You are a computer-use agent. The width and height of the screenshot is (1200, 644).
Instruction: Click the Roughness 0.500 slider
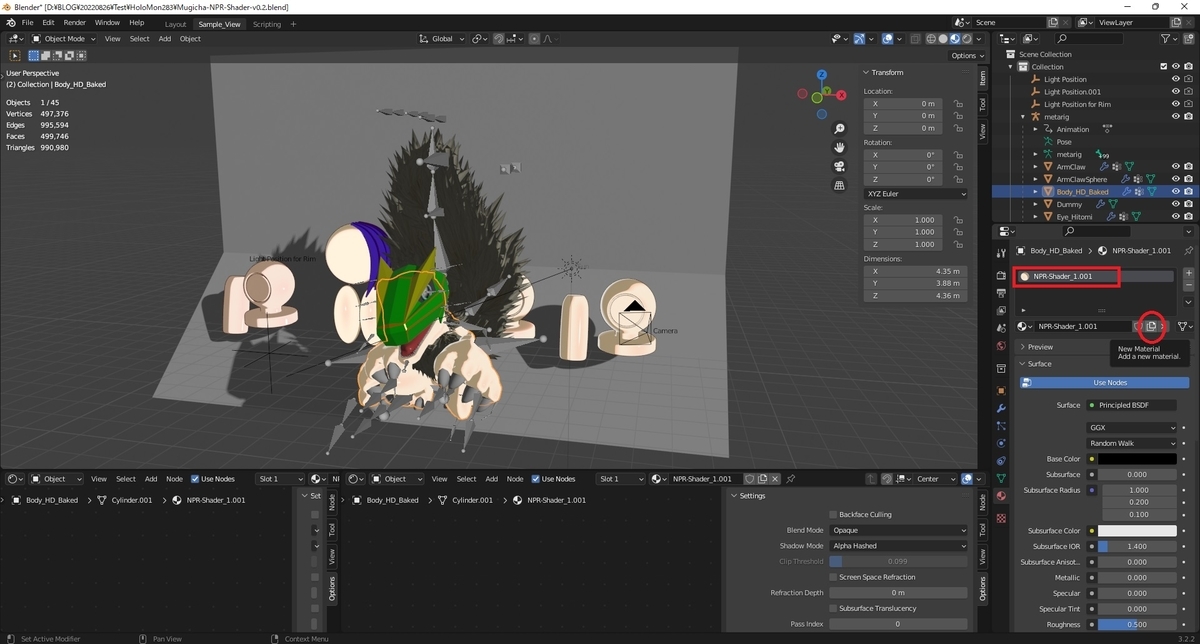coord(1138,624)
